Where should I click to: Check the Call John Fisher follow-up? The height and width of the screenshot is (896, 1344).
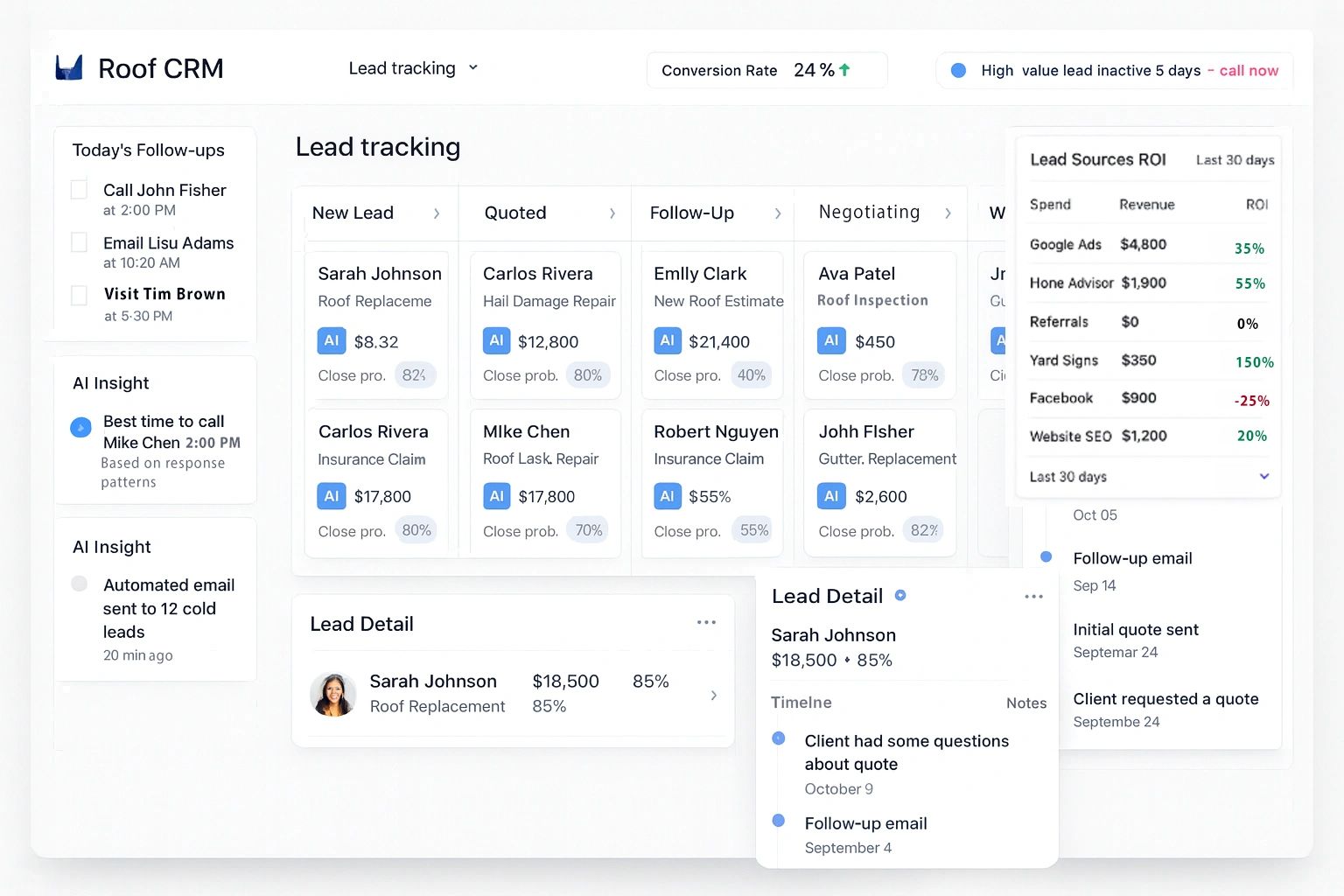79,190
